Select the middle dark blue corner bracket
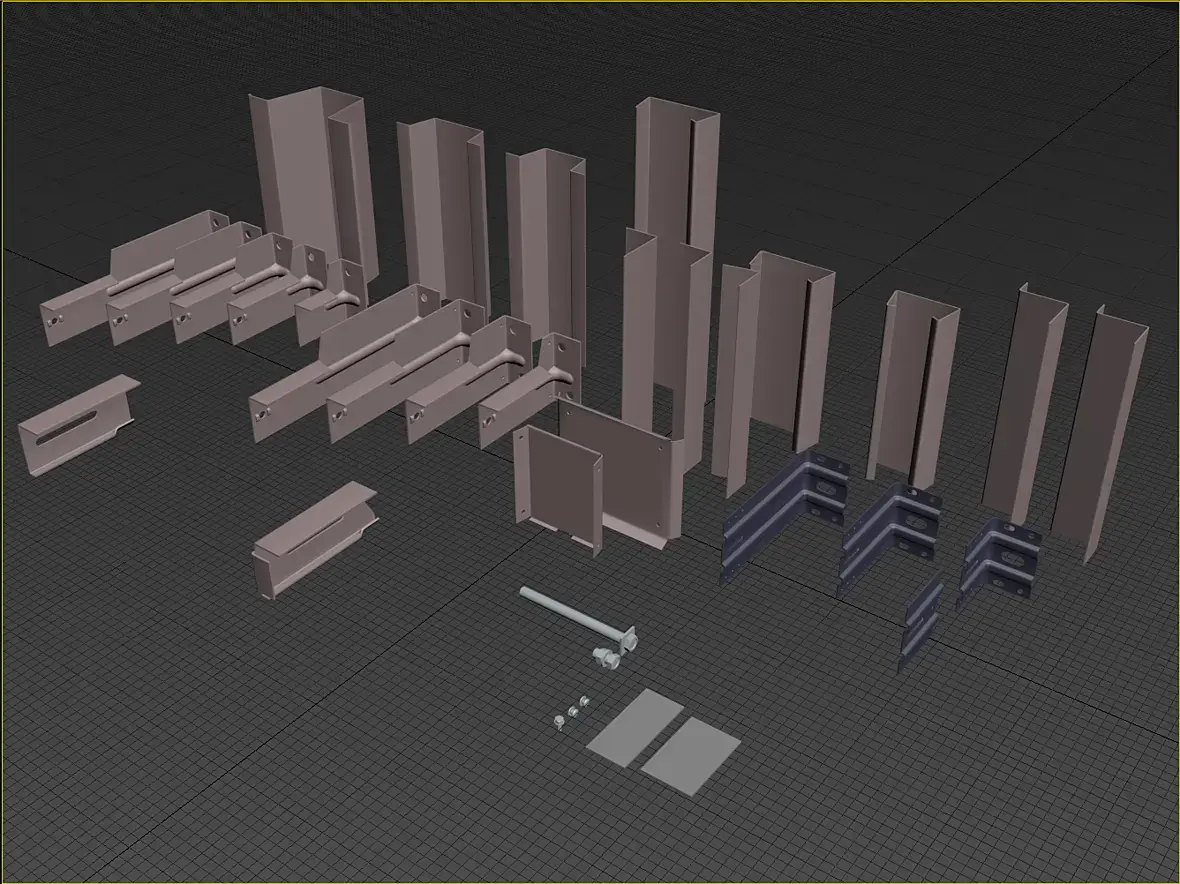 pos(890,539)
